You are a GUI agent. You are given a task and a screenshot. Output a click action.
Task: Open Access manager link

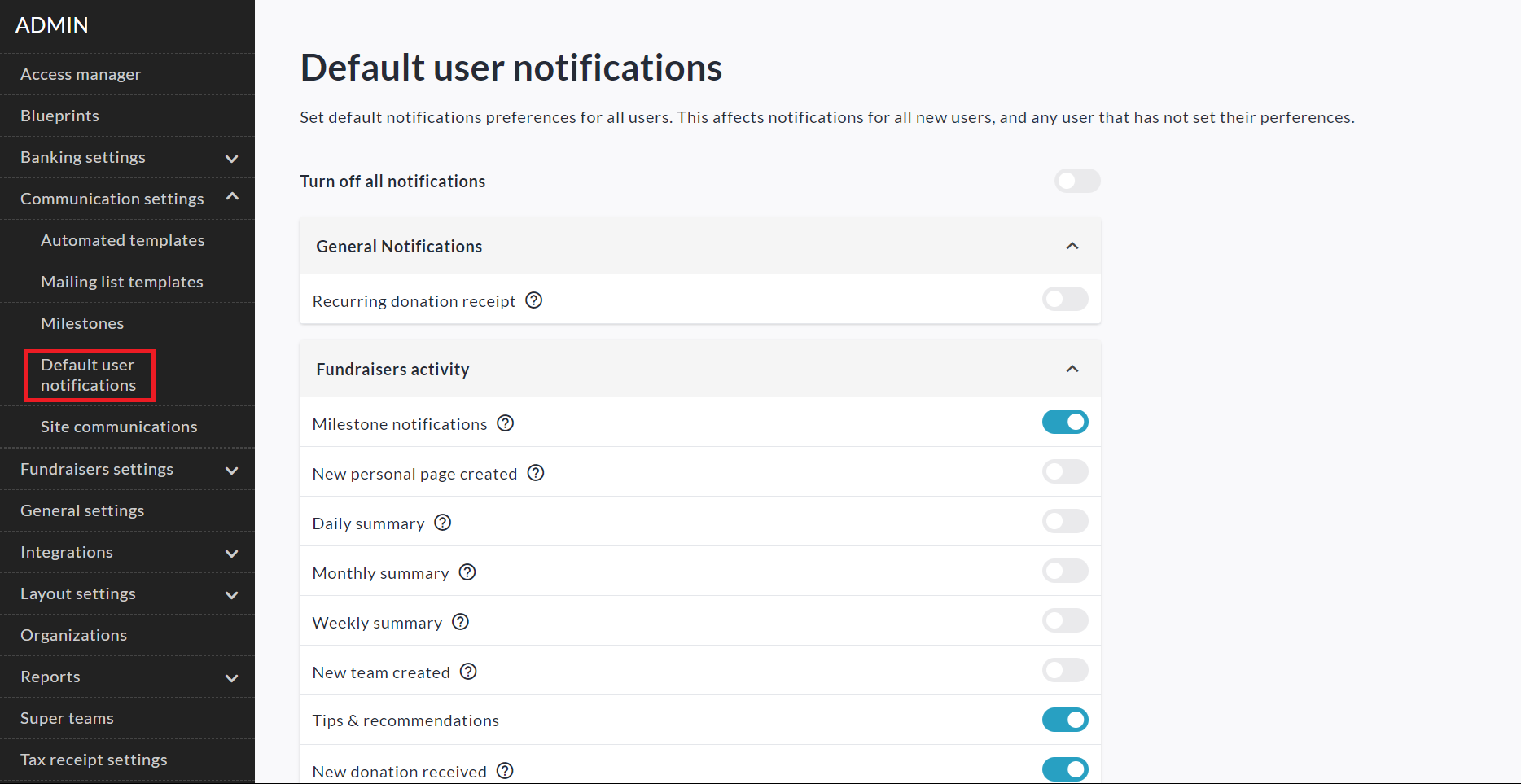click(x=81, y=74)
